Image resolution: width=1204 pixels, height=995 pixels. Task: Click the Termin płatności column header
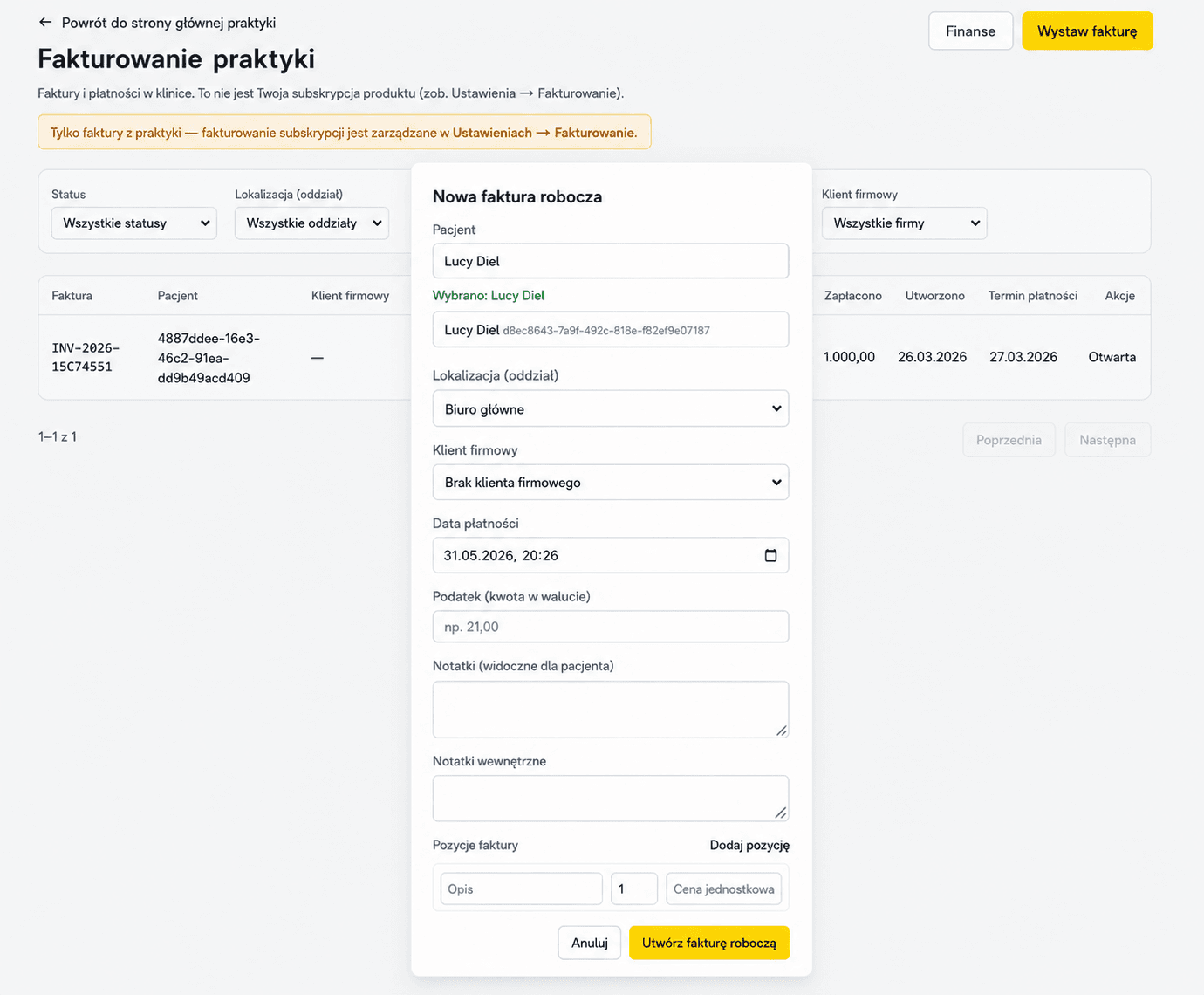(1032, 296)
